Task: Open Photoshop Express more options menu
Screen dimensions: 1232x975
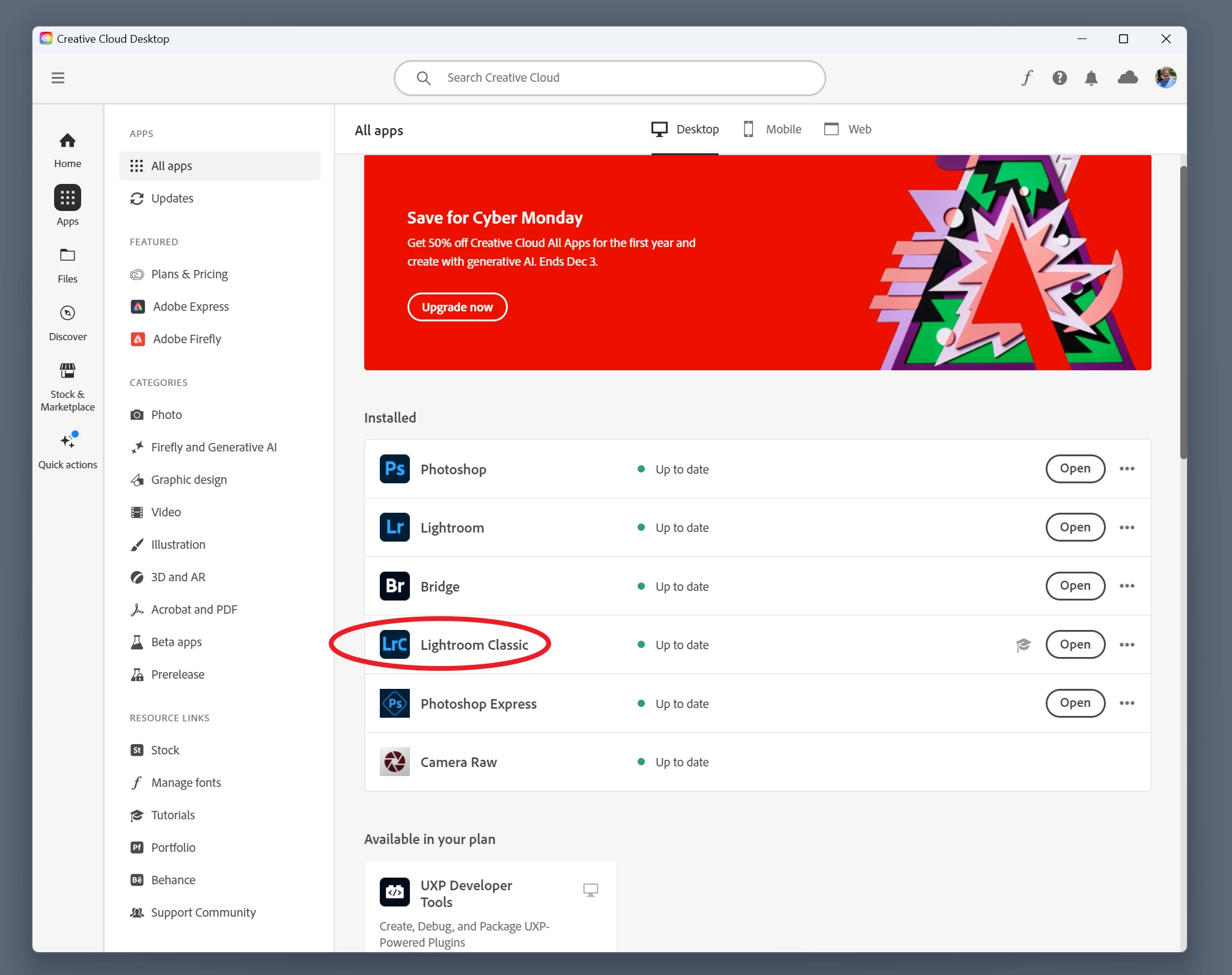Action: click(1127, 703)
